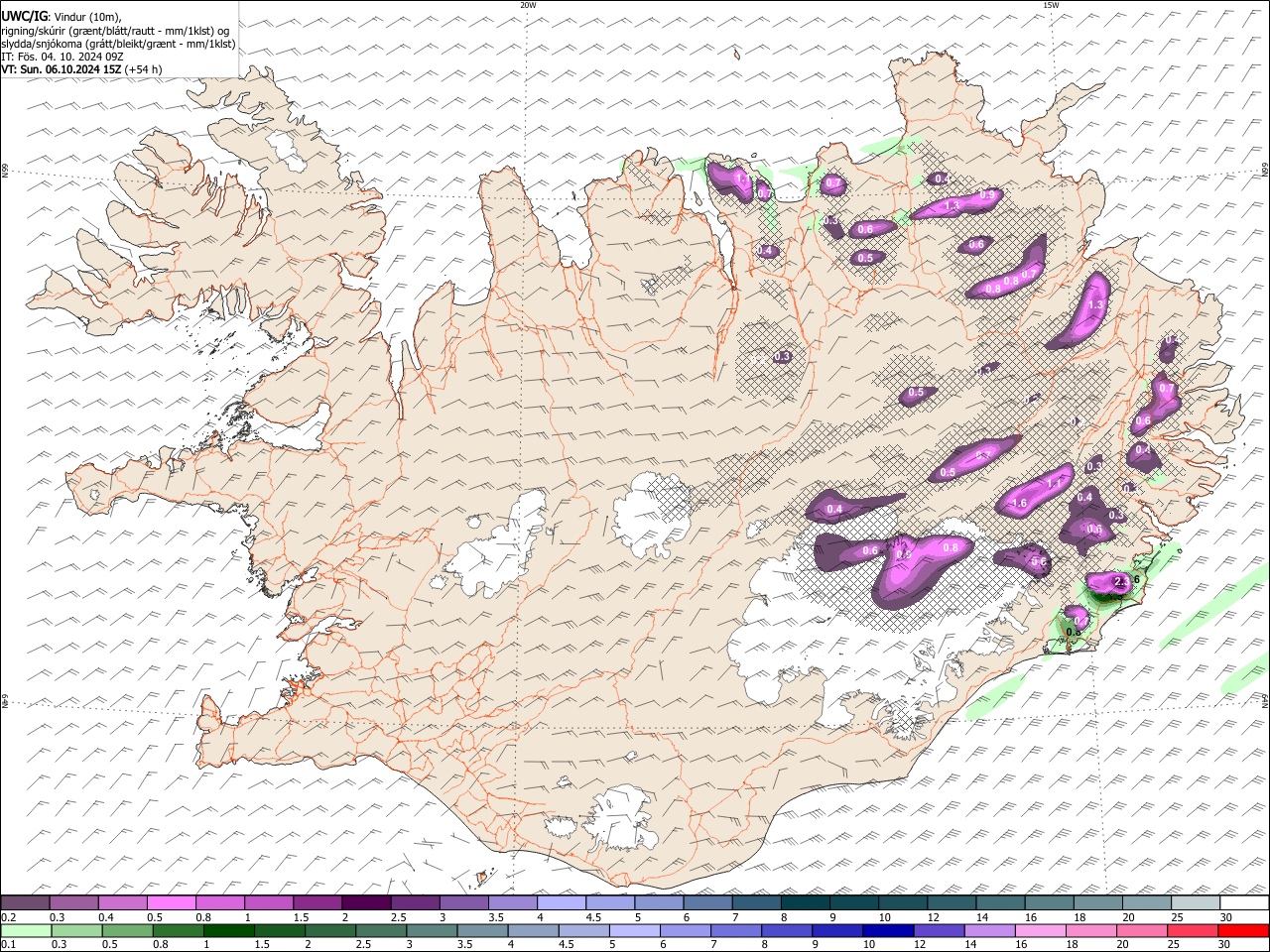Select the 'IT: Fös. 04. 10. 2024 09Z' line
This screenshot has height=952, width=1270.
point(63,57)
